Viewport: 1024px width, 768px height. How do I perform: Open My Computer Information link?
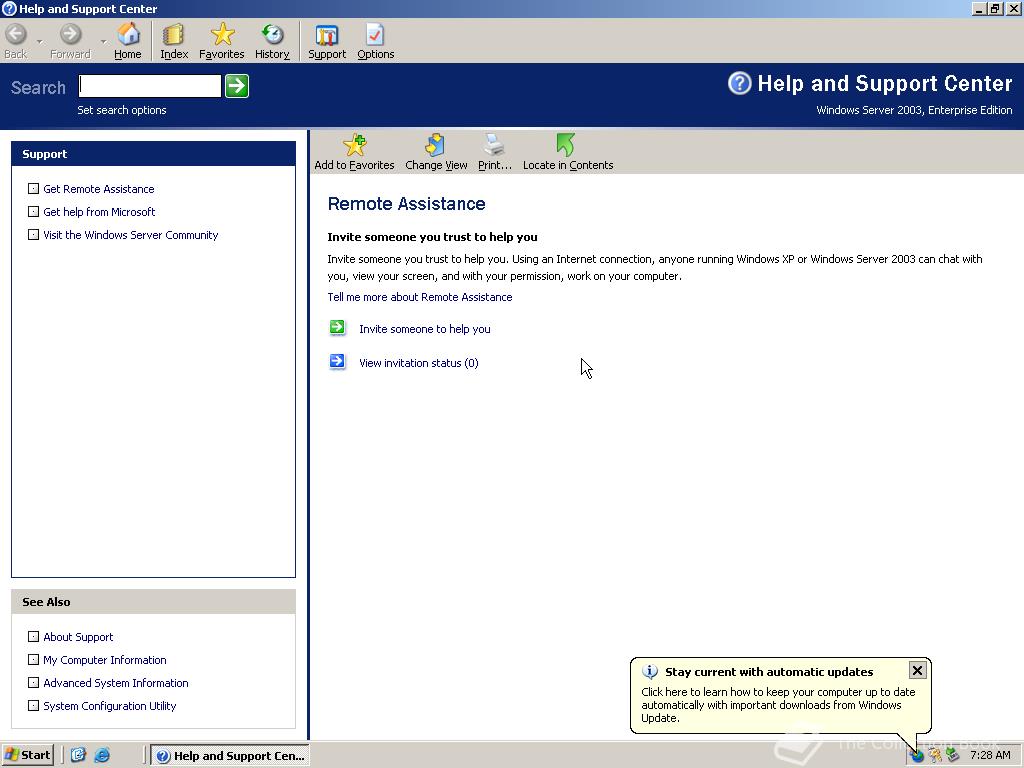tap(104, 660)
